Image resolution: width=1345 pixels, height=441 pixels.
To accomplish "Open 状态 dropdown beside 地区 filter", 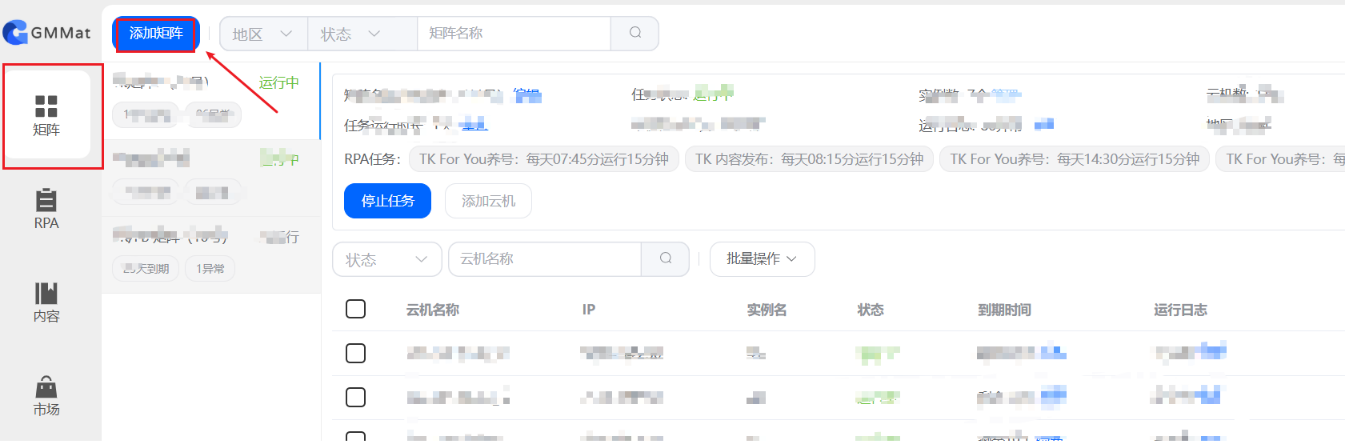I will [363, 33].
